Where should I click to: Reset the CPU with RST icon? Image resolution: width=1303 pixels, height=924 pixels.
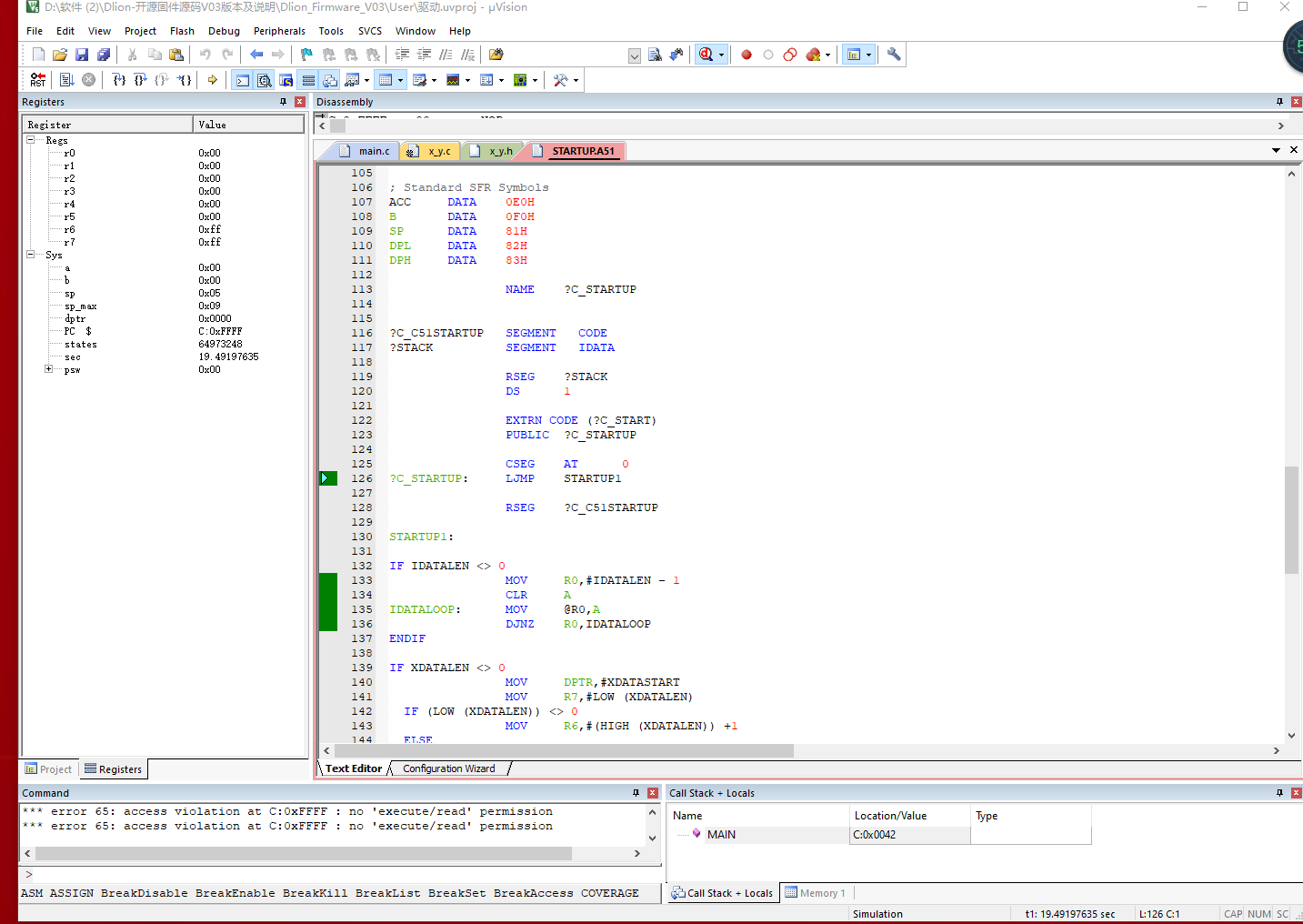[38, 80]
